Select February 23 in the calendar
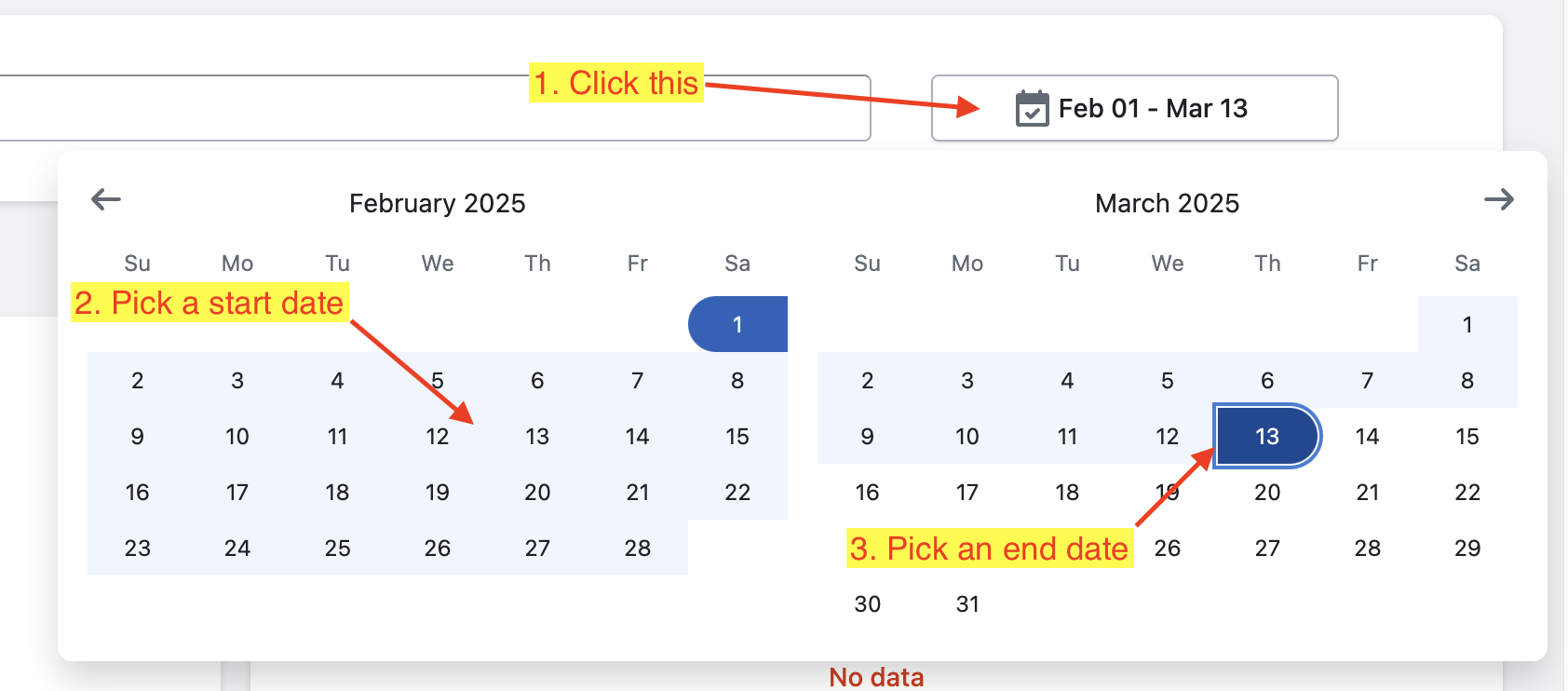Screen dimensions: 1568x691 [x=137, y=548]
